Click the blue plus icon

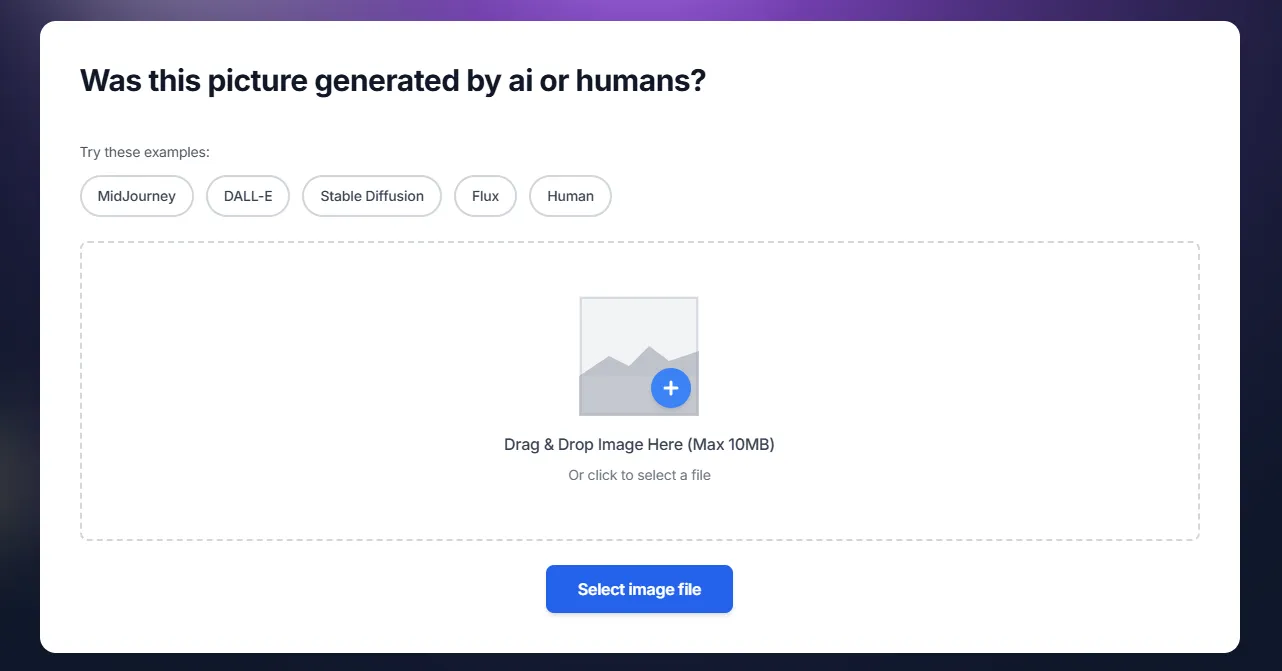click(x=670, y=388)
